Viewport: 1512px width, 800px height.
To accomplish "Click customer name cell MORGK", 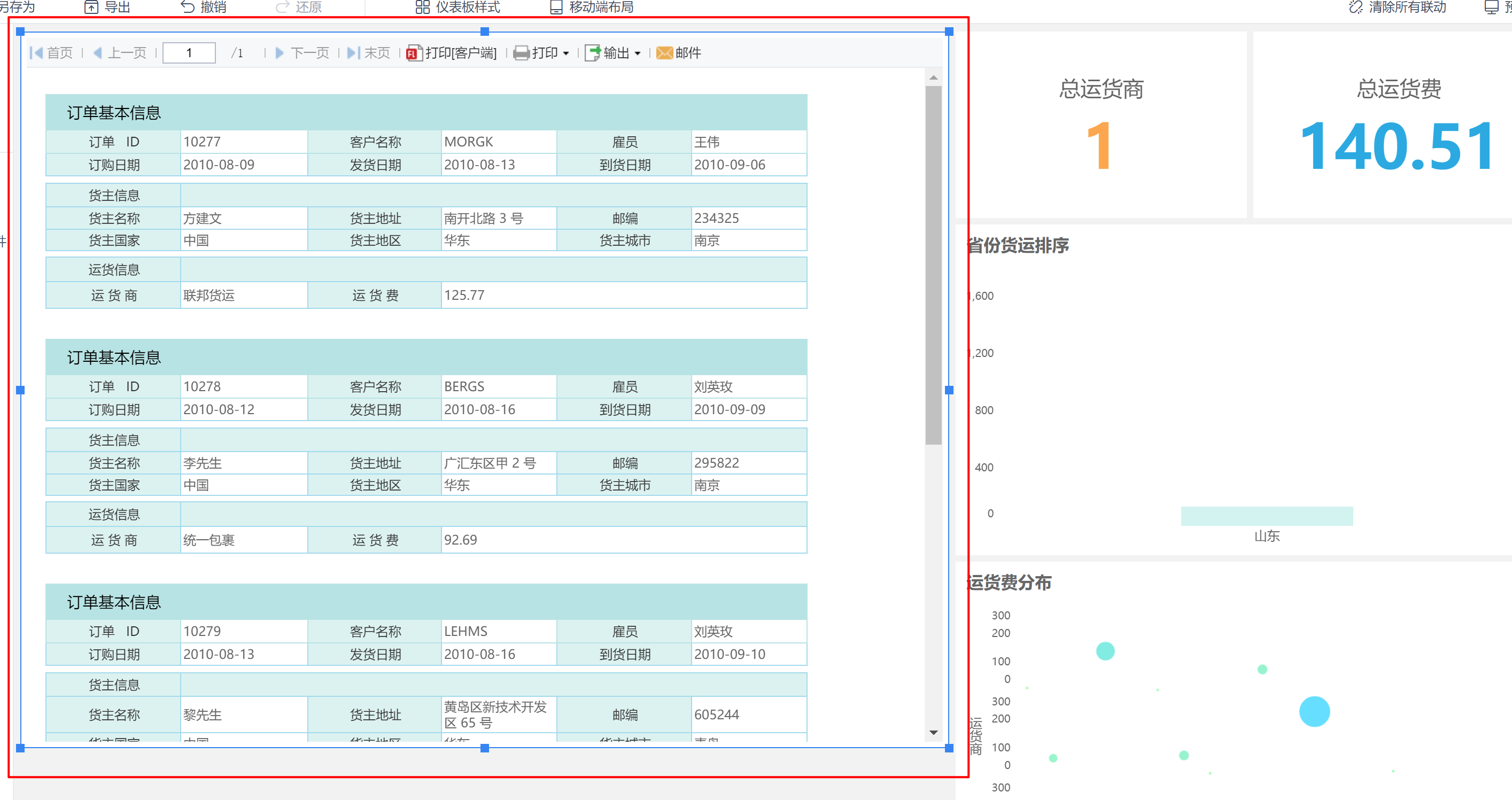I will point(498,142).
